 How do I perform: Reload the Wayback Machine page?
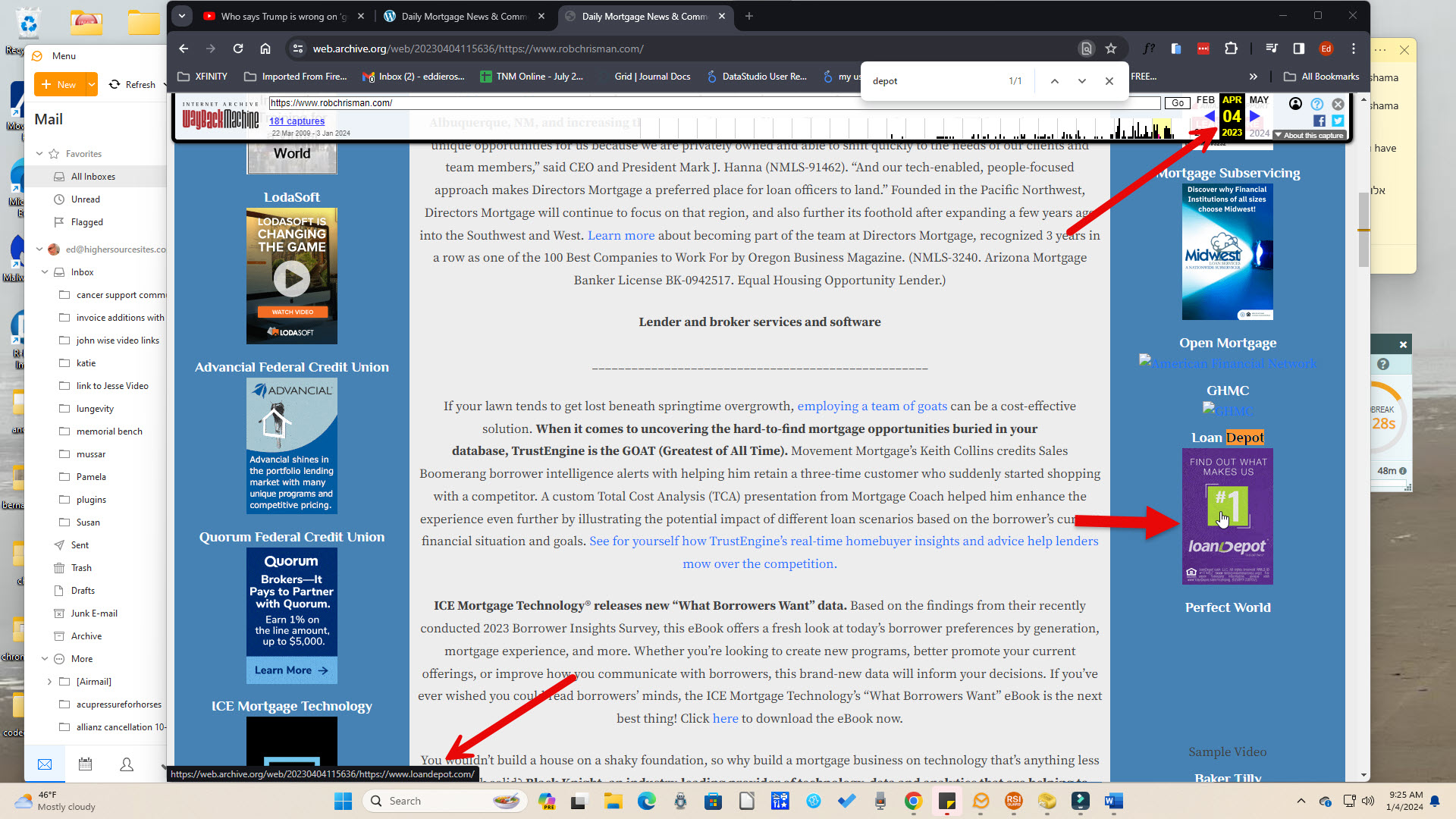pos(238,49)
